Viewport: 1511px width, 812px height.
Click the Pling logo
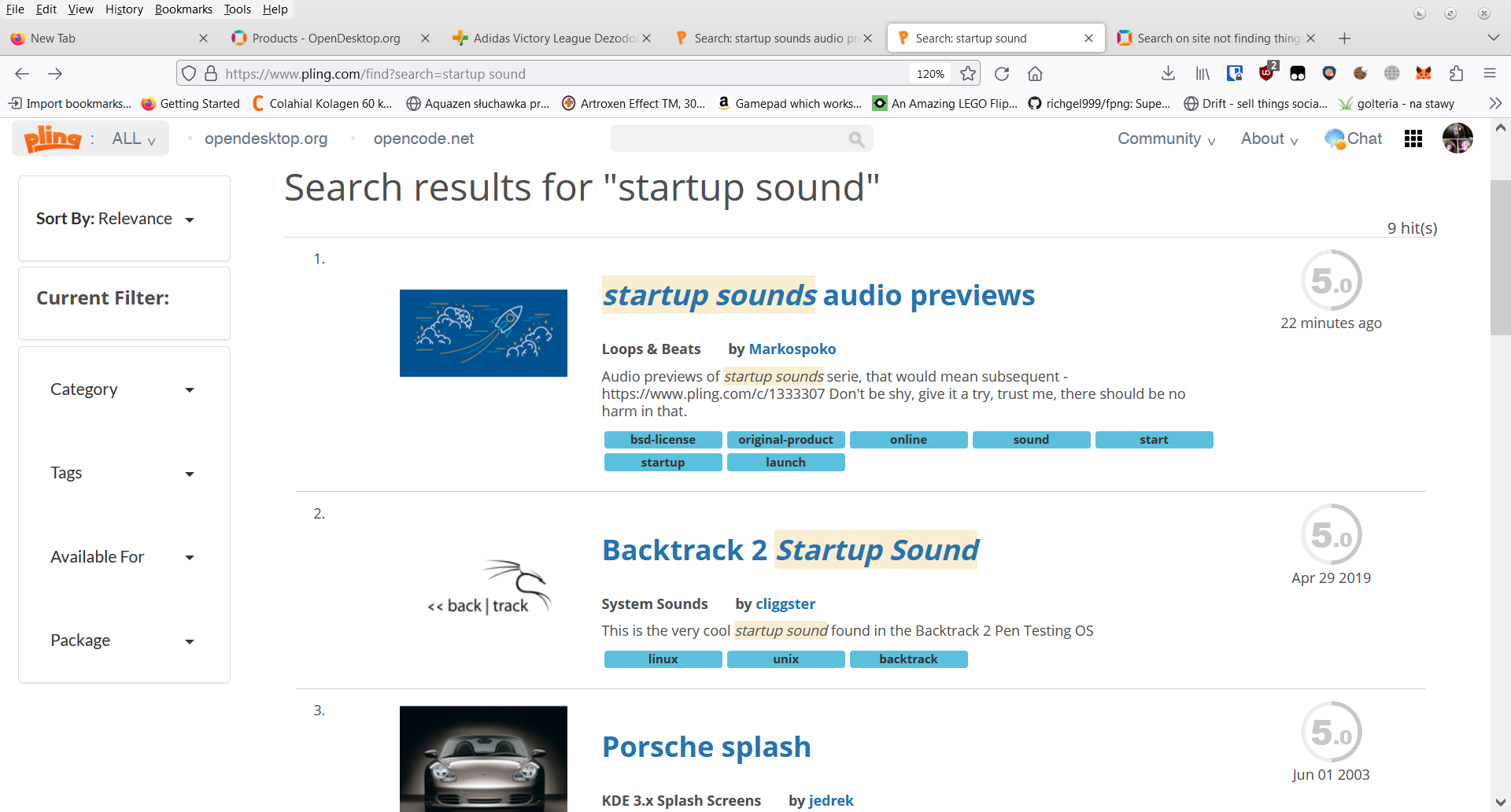pyautogui.click(x=53, y=138)
